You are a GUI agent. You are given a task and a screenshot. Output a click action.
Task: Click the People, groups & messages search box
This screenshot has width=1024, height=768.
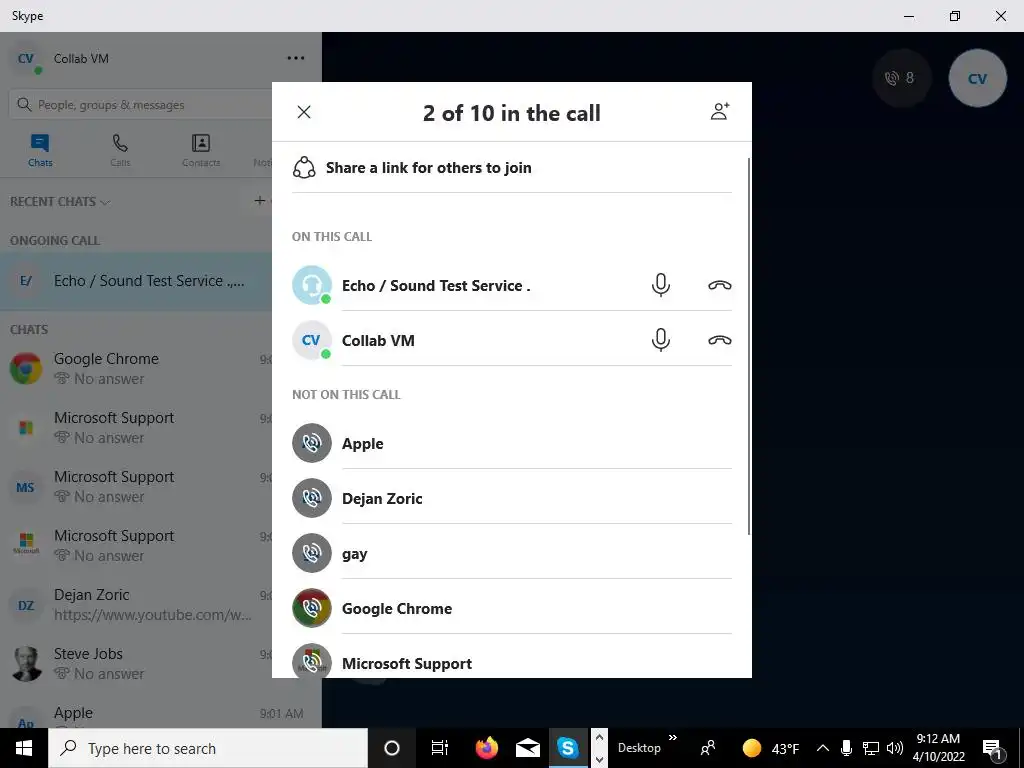pos(140,104)
